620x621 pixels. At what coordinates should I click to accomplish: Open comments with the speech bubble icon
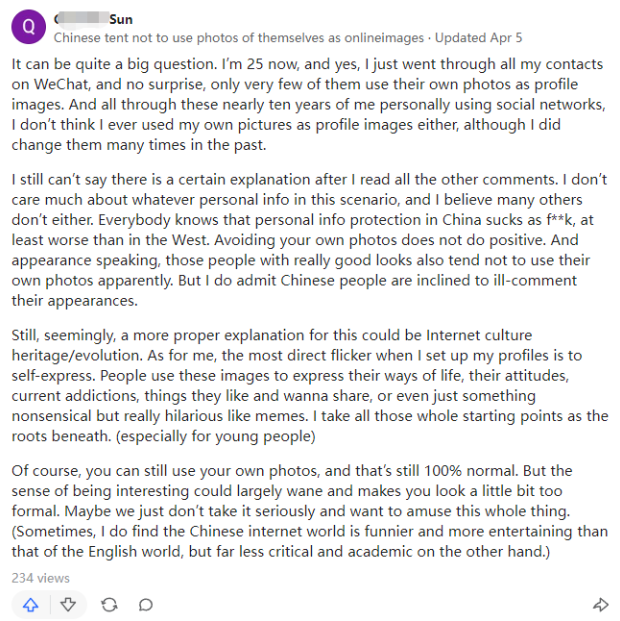[x=146, y=605]
